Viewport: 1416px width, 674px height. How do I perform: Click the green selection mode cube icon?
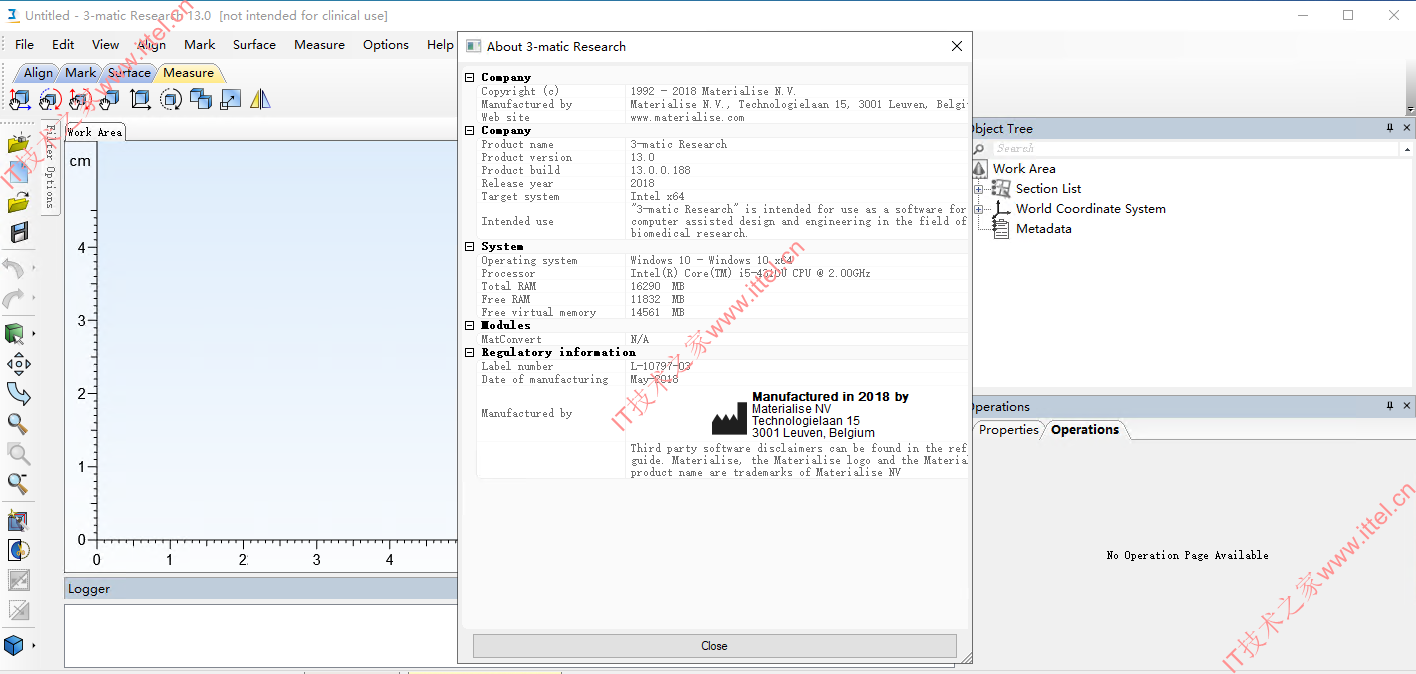pyautogui.click(x=14, y=333)
